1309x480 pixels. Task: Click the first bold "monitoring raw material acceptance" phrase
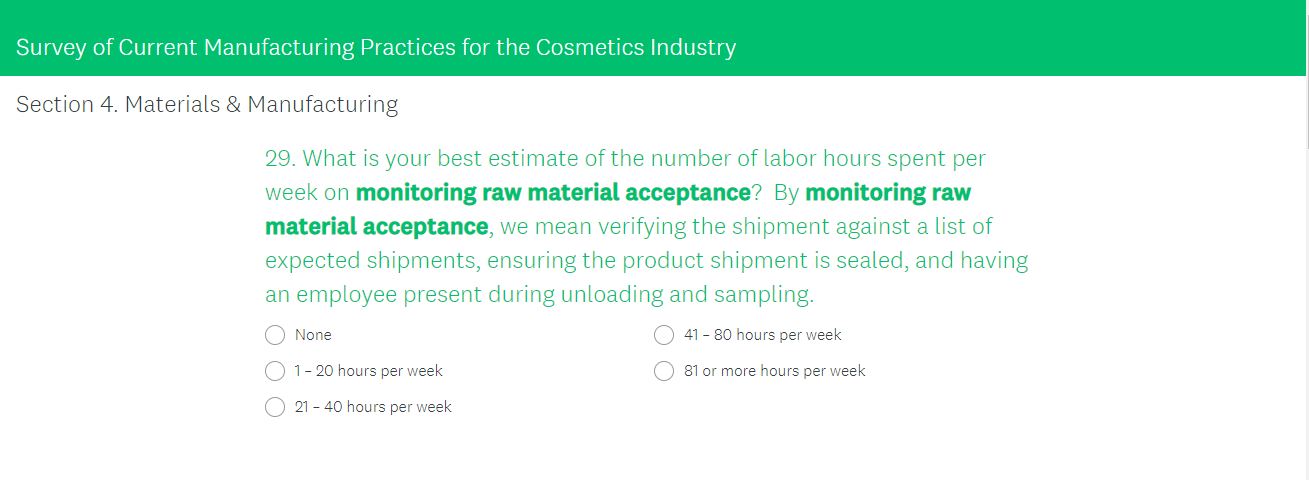point(553,192)
